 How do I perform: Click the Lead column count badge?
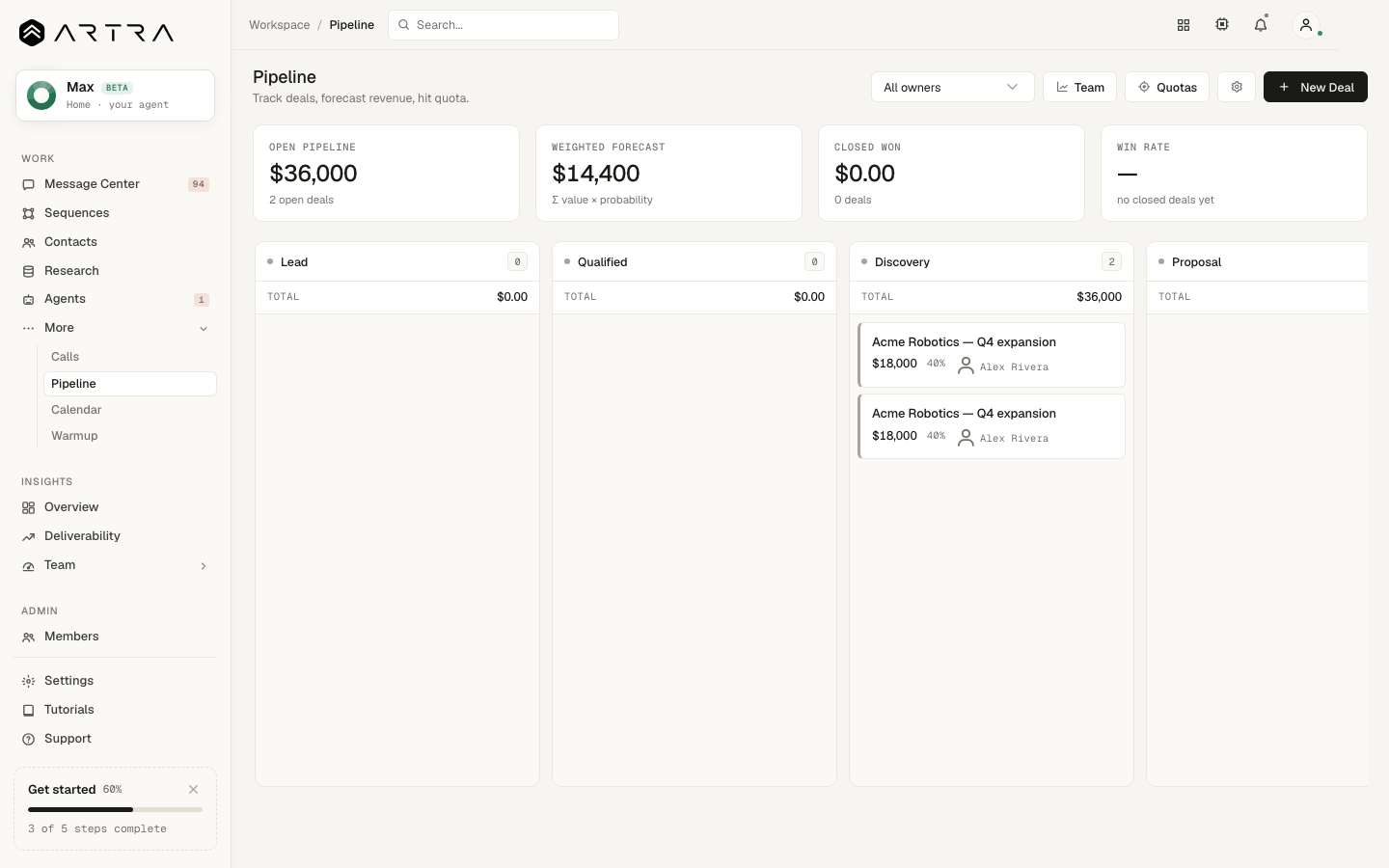pyautogui.click(x=517, y=262)
